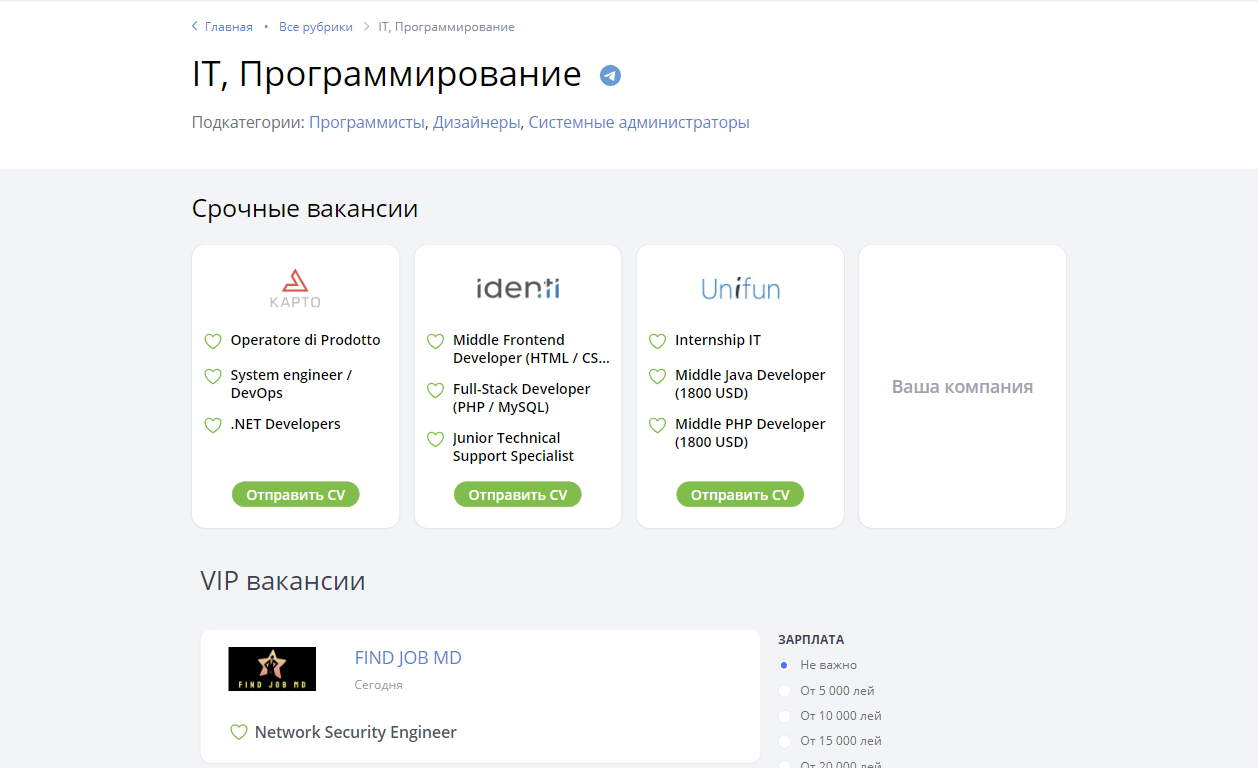Viewport: 1258px width, 768px height.
Task: Go back to 'Главная' breadcrumb
Action: tap(228, 27)
